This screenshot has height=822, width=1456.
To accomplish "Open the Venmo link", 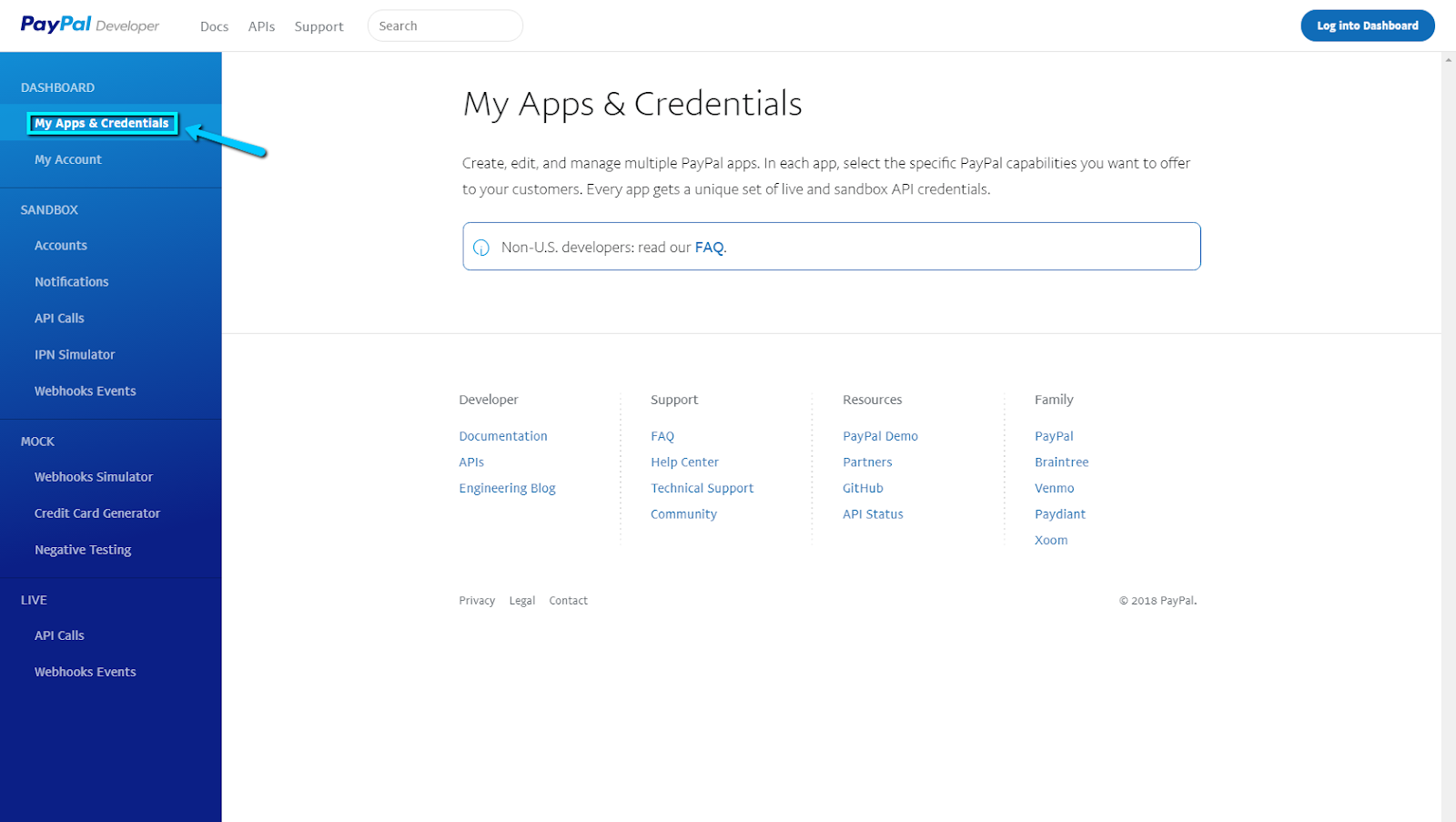I will click(1054, 489).
